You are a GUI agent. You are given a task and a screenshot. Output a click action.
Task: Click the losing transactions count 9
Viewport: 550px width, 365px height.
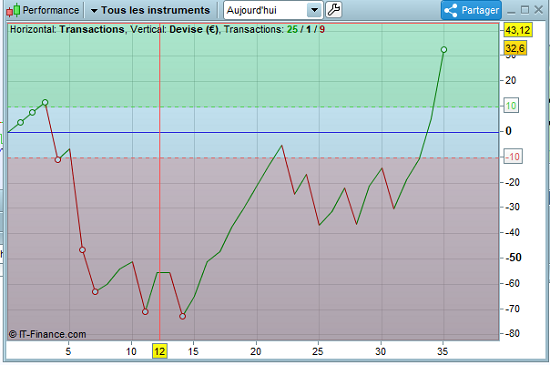[x=322, y=29]
